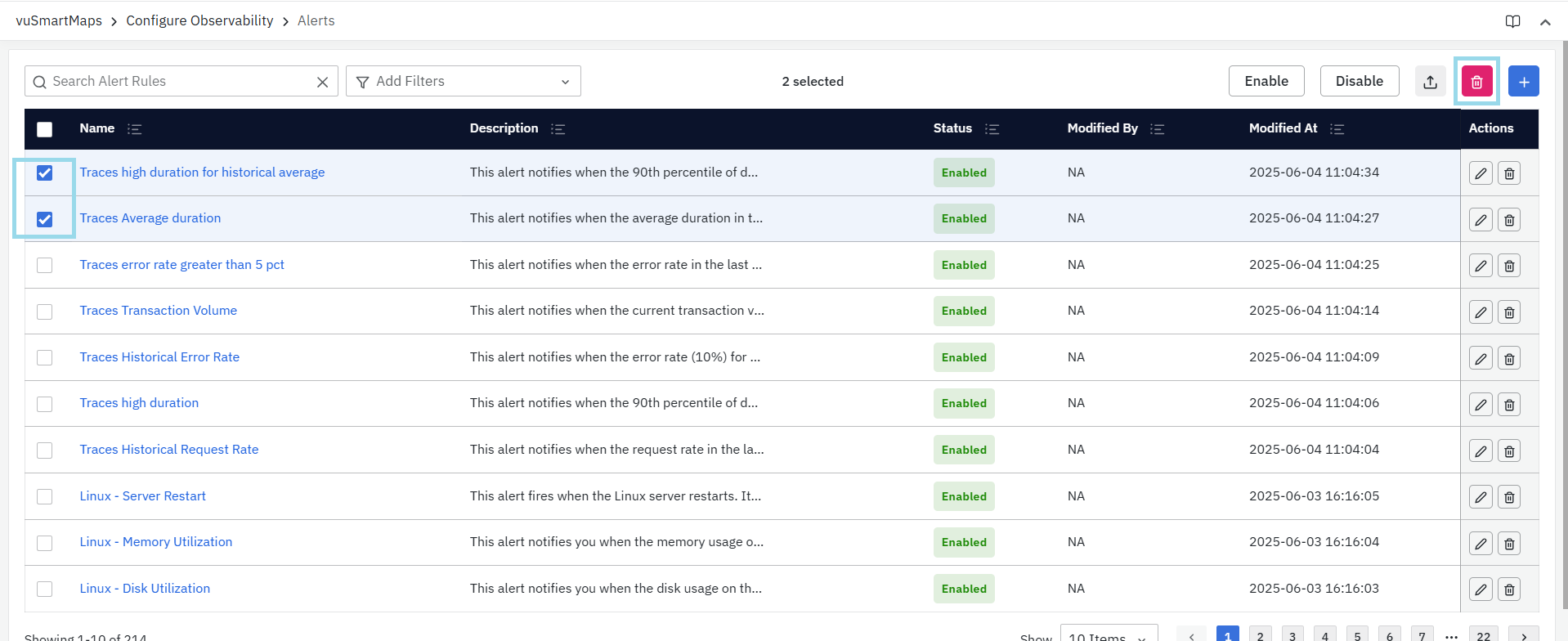Edit the Traces Average duration alert

click(1481, 220)
